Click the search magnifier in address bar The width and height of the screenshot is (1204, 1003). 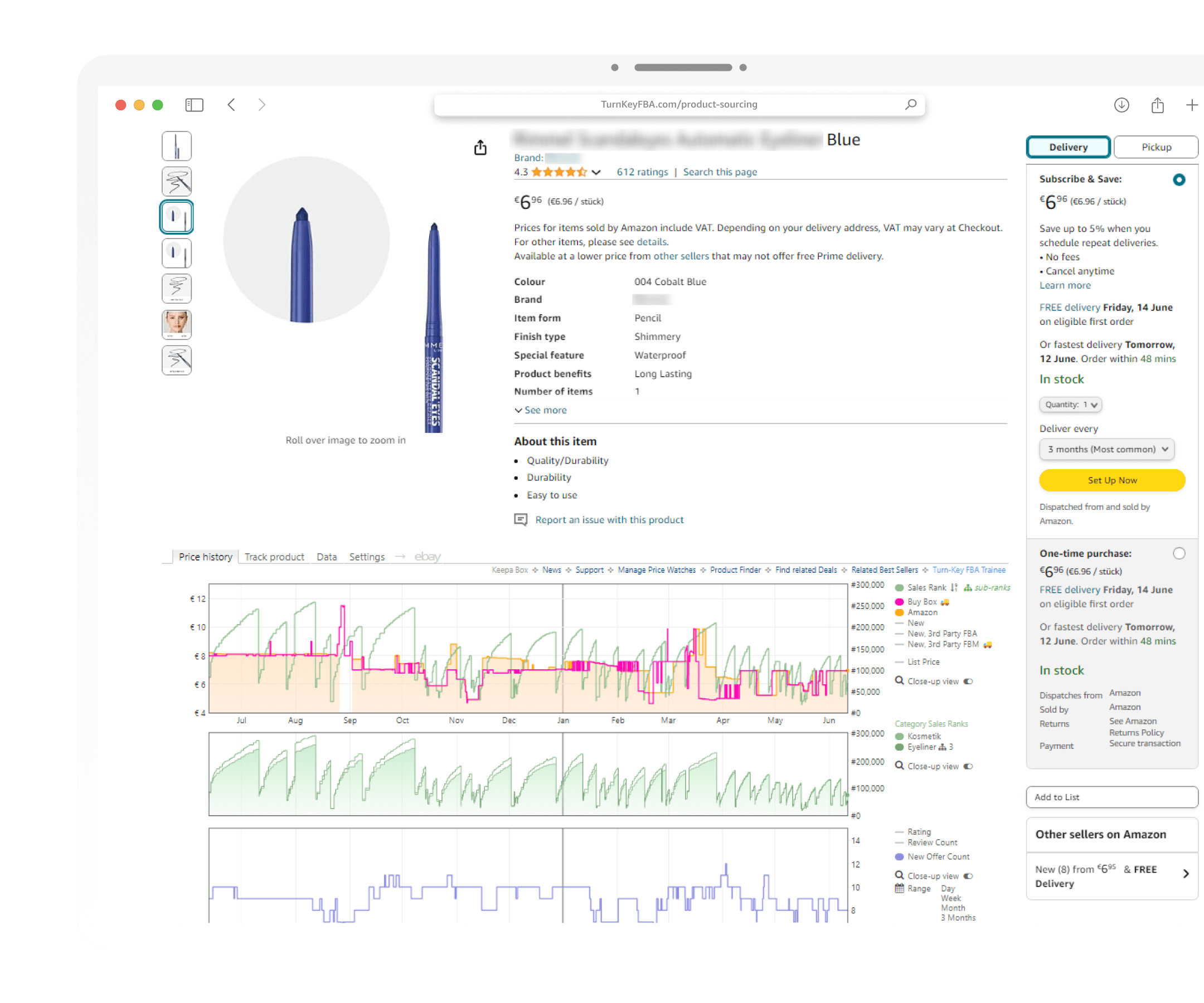click(910, 104)
